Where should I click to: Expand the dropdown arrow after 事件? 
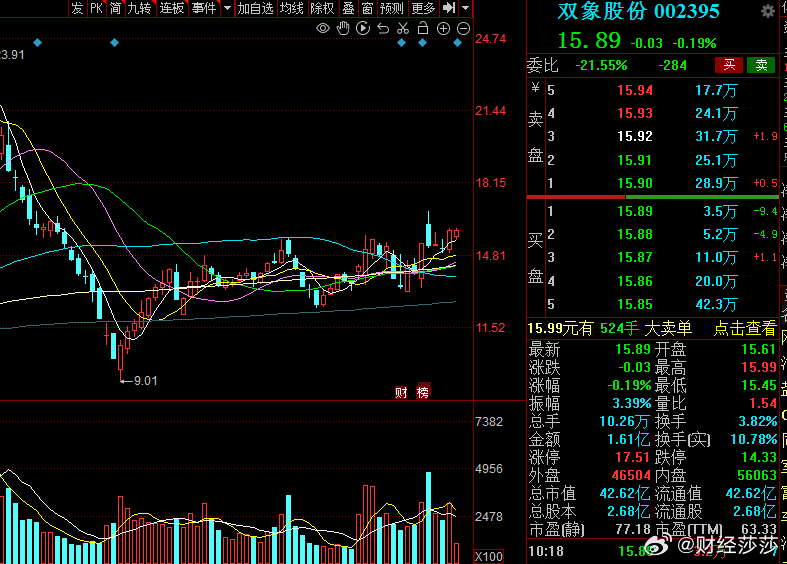point(227,8)
